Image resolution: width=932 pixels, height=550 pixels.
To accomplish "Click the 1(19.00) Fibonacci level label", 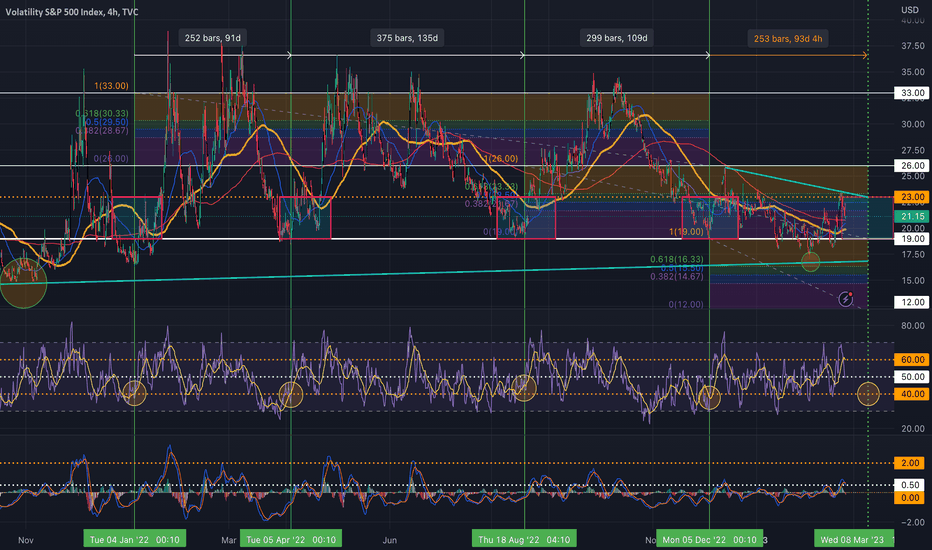I will point(687,231).
